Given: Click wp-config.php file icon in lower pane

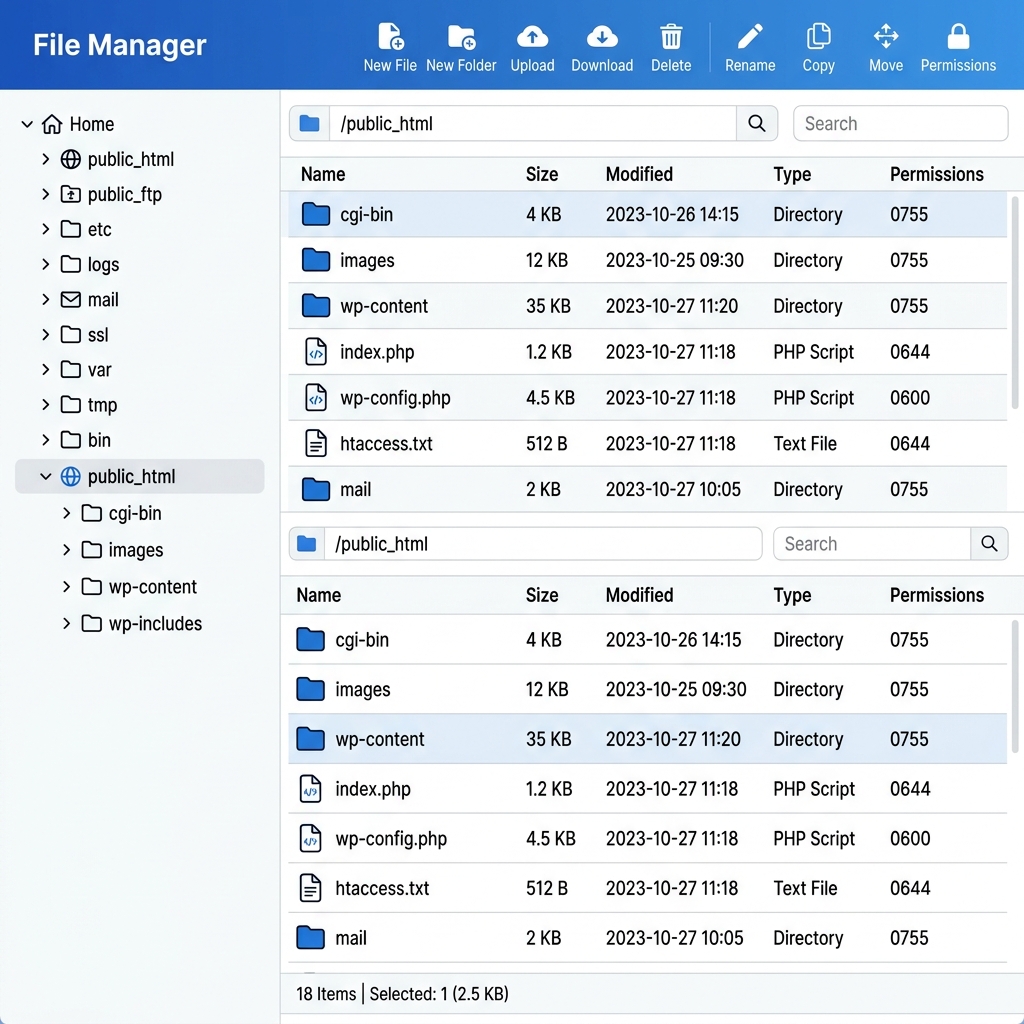Looking at the screenshot, I should click(x=310, y=839).
